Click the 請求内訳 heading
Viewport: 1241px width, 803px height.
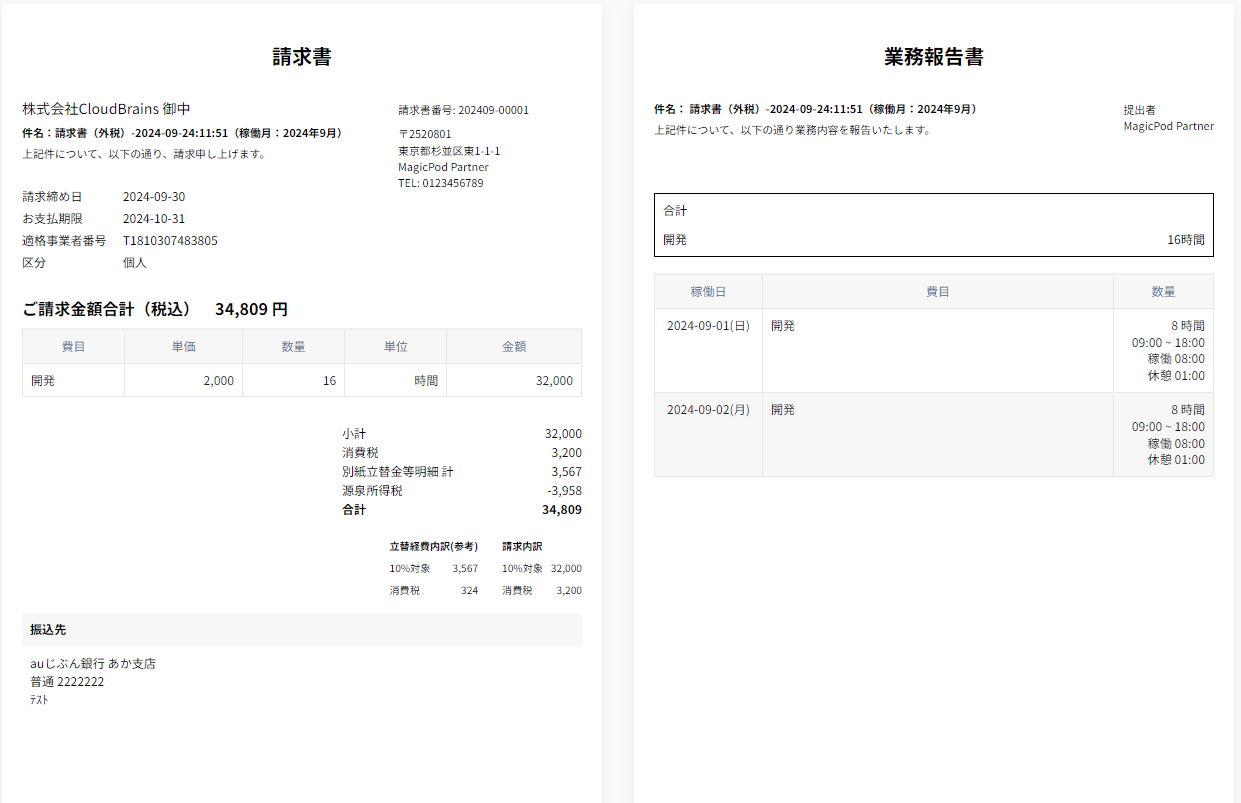pyautogui.click(x=522, y=547)
